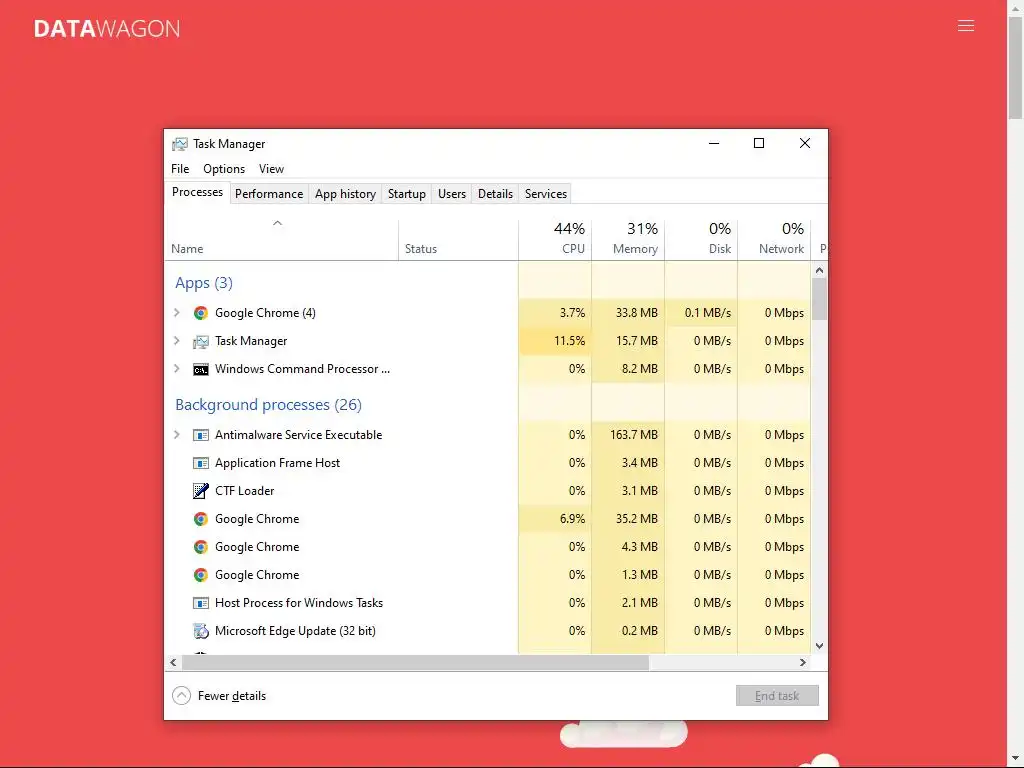This screenshot has width=1024, height=768.
Task: Click the Google Chrome (4) app icon
Action: pos(200,313)
